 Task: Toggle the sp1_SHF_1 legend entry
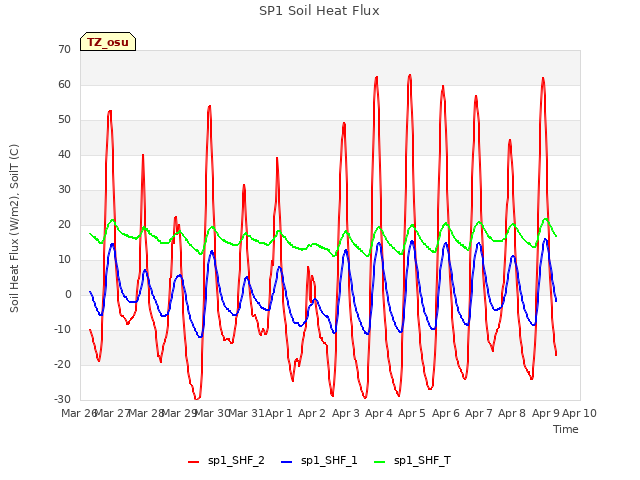319,461
